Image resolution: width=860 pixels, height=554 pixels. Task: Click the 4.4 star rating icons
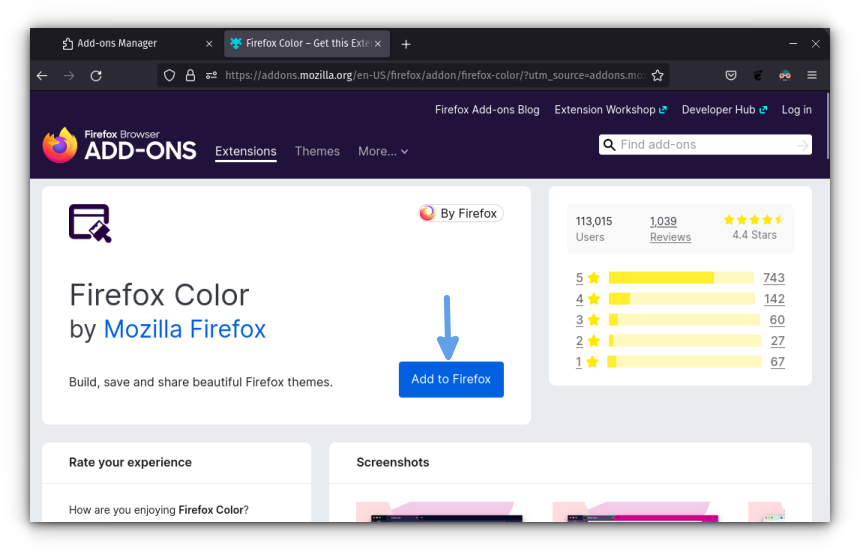click(754, 220)
